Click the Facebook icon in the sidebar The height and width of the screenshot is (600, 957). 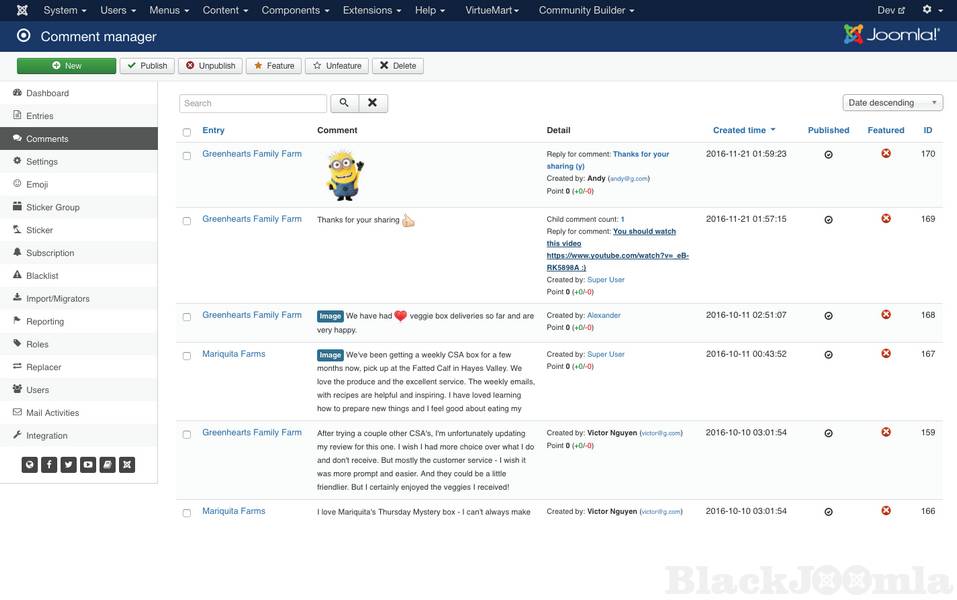(49, 464)
